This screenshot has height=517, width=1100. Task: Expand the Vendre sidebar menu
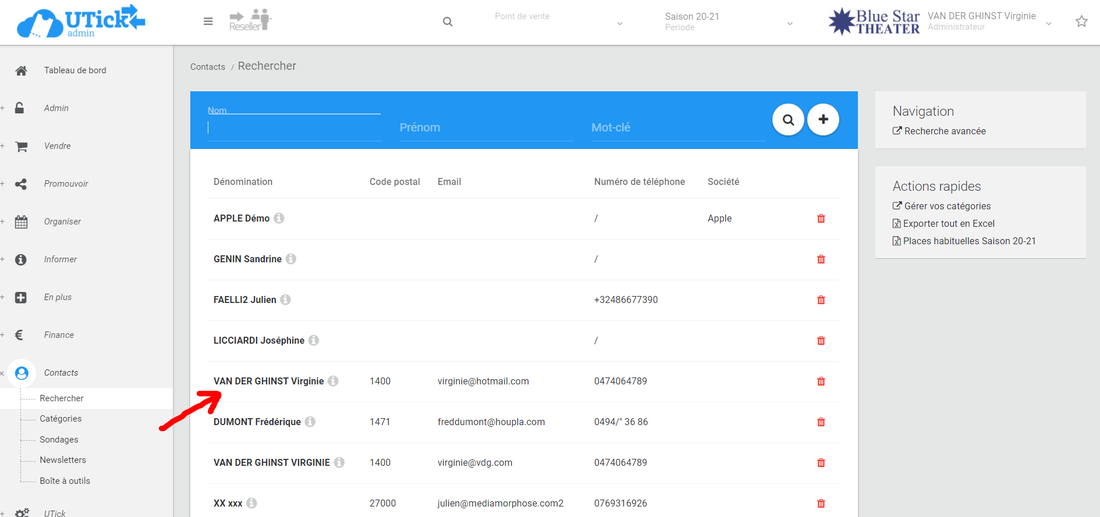pyautogui.click(x=57, y=146)
